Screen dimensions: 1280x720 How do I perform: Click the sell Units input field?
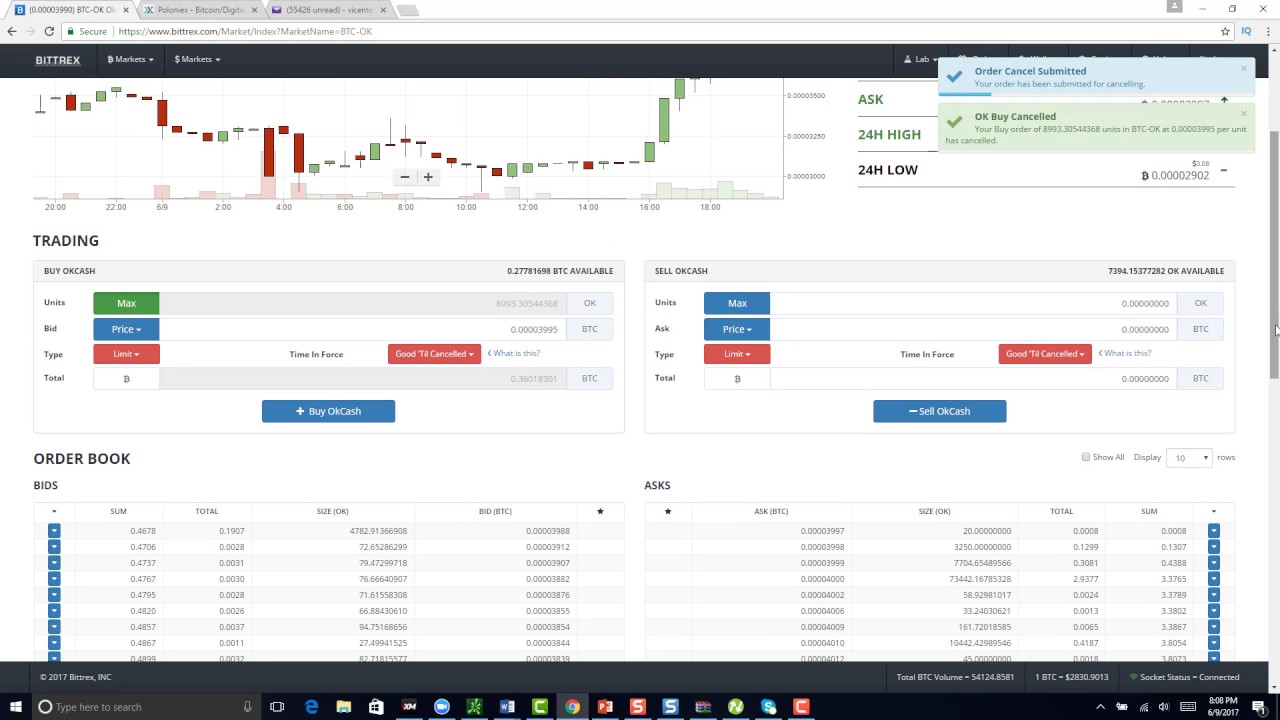pos(973,303)
